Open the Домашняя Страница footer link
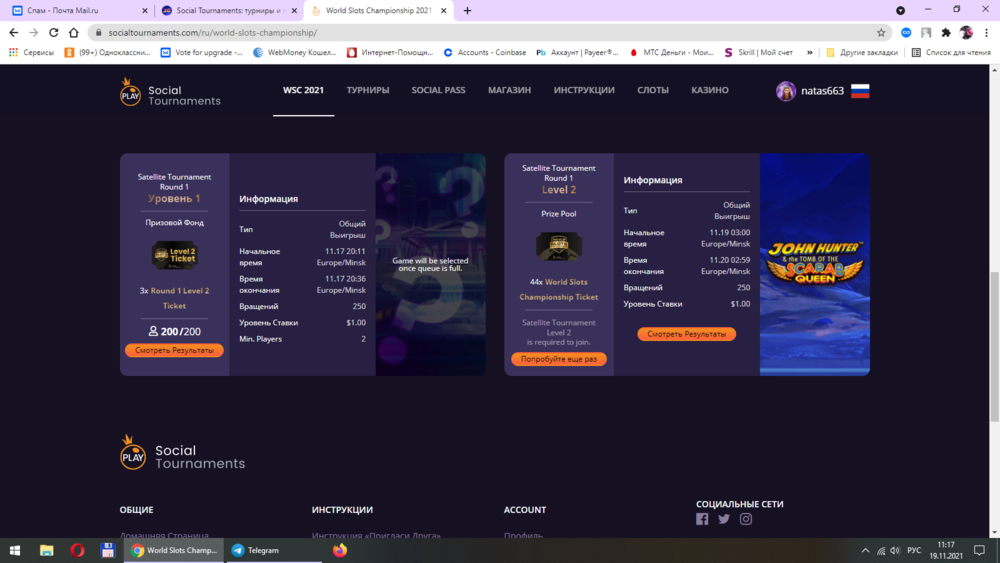The image size is (1000, 563). 164,535
